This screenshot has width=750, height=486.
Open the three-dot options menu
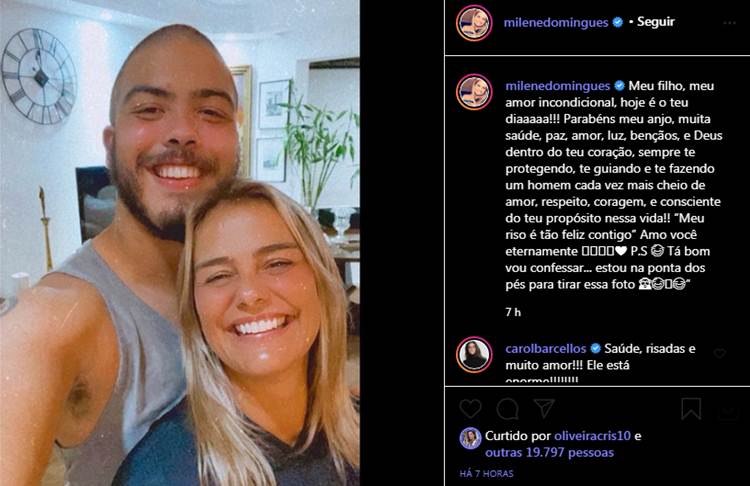point(729,23)
